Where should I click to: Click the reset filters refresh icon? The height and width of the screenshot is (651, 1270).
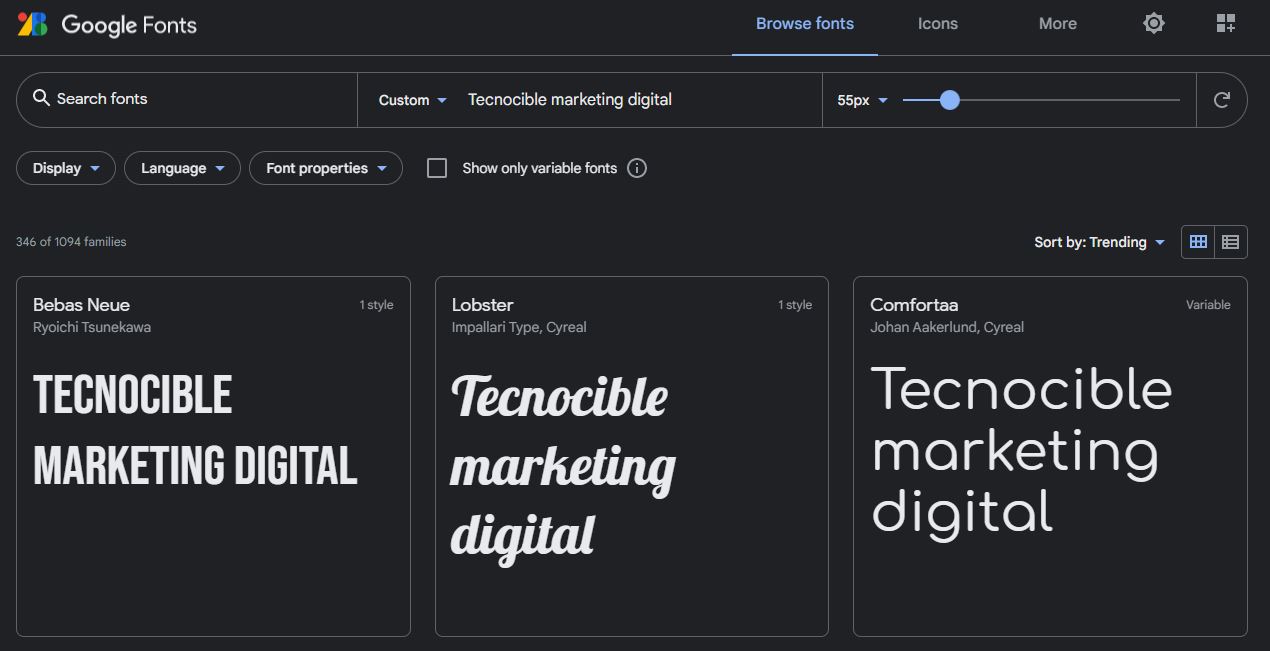[1221, 100]
